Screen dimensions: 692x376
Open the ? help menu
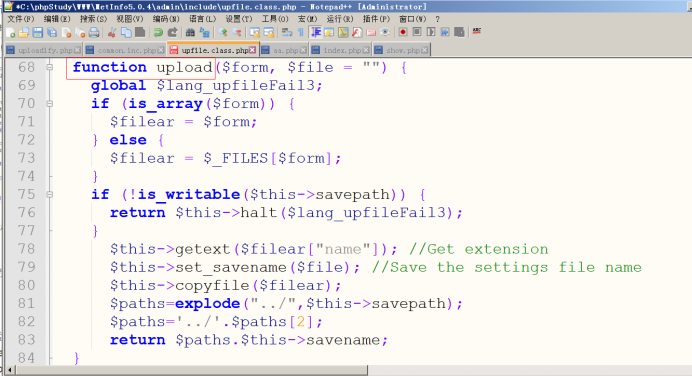pyautogui.click(x=437, y=19)
